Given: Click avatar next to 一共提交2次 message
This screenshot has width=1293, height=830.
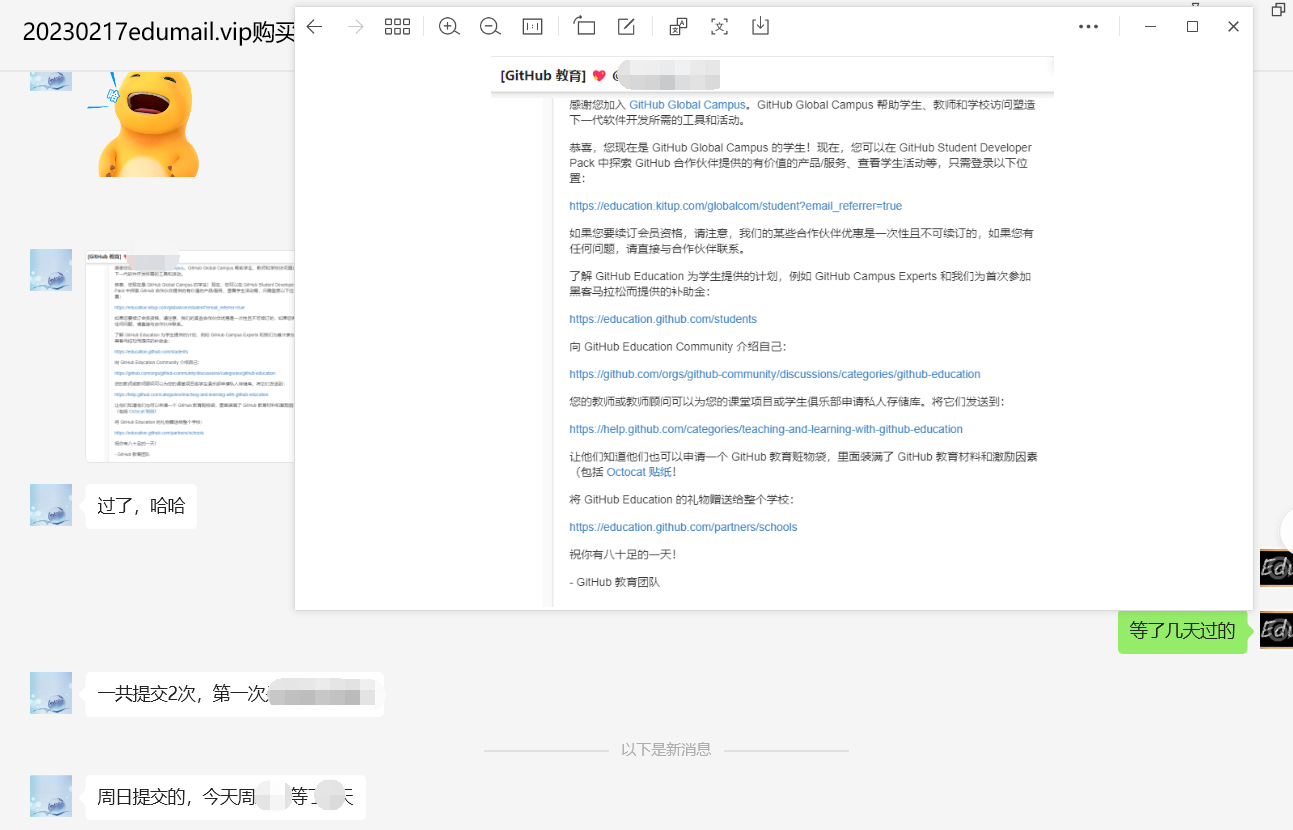Looking at the screenshot, I should click(x=51, y=693).
